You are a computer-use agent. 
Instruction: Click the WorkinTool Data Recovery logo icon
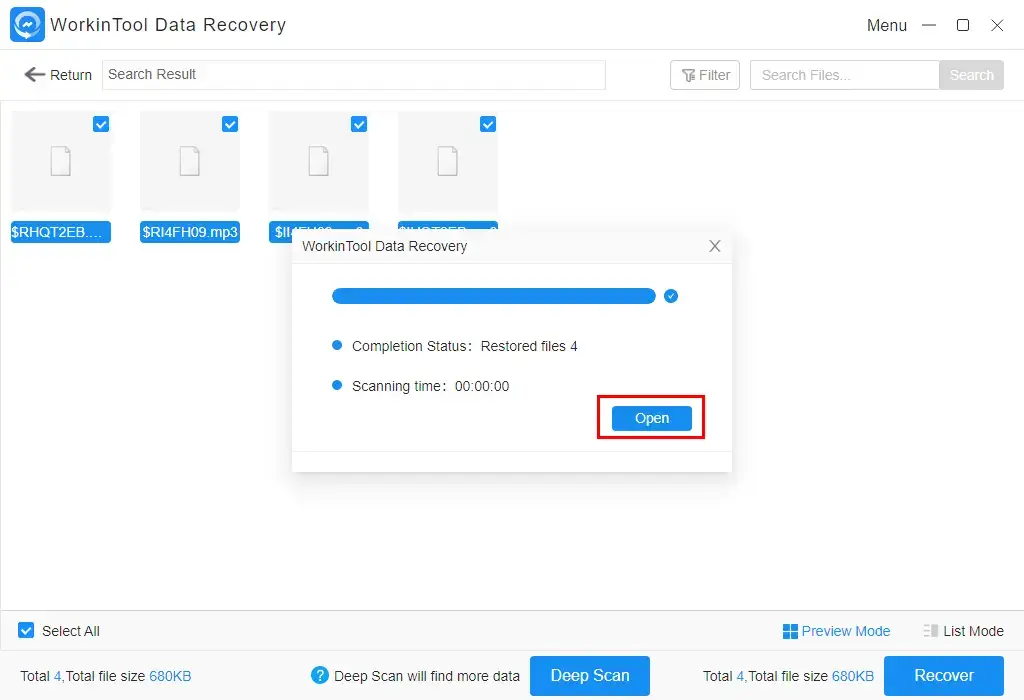tap(27, 25)
